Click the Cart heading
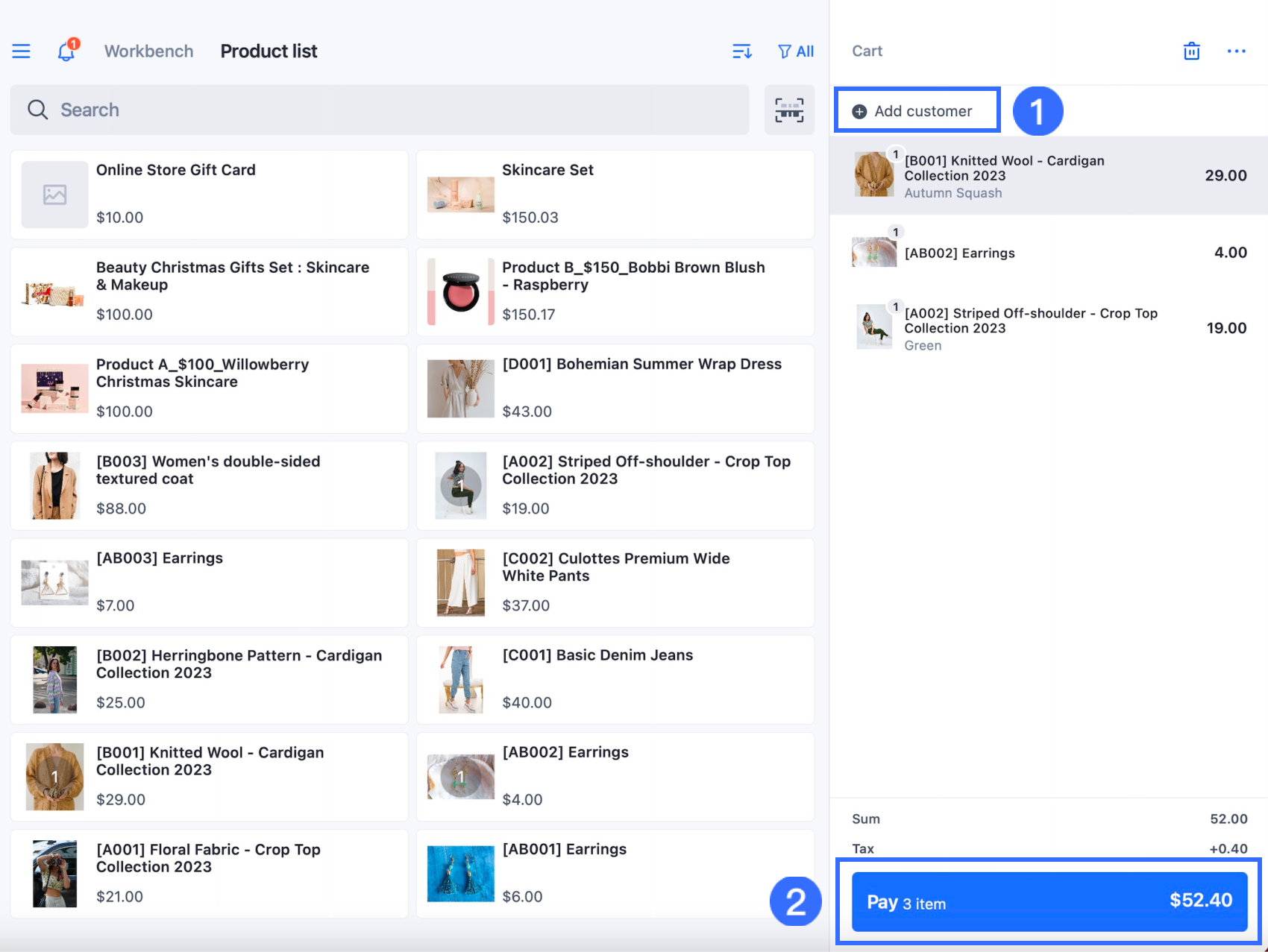This screenshot has height=952, width=1268. pos(867,51)
